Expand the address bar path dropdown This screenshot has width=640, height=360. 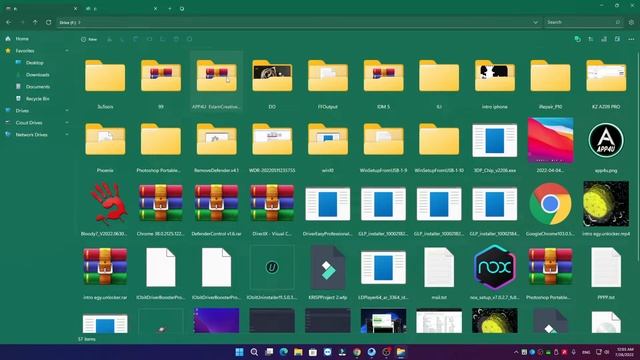tap(535, 22)
